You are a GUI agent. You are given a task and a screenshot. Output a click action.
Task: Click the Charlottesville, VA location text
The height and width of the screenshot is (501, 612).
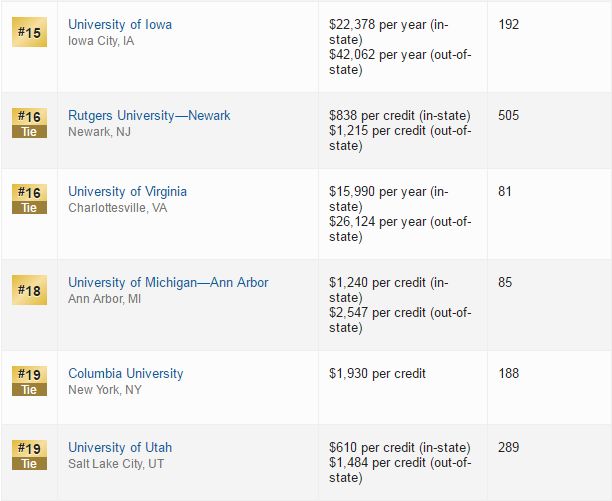click(117, 208)
